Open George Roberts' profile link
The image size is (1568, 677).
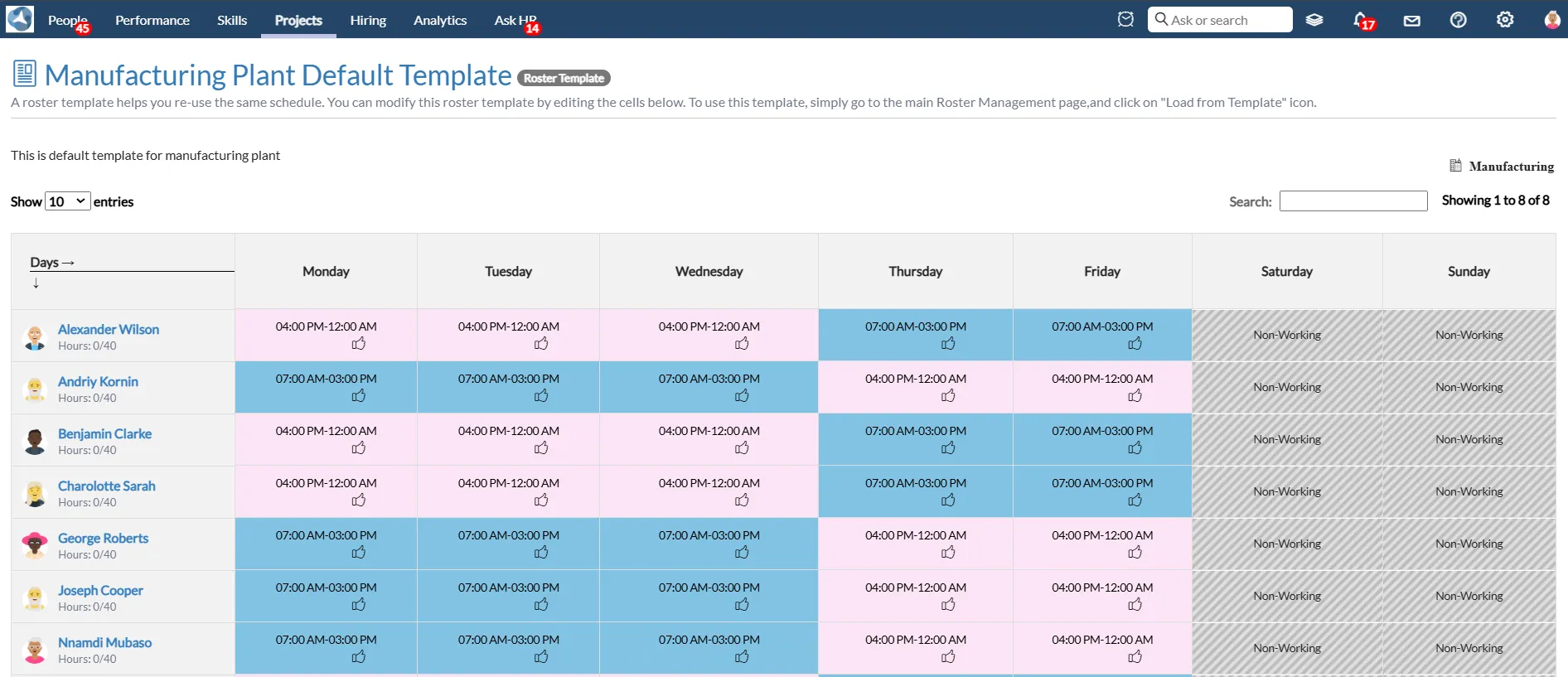click(x=103, y=538)
